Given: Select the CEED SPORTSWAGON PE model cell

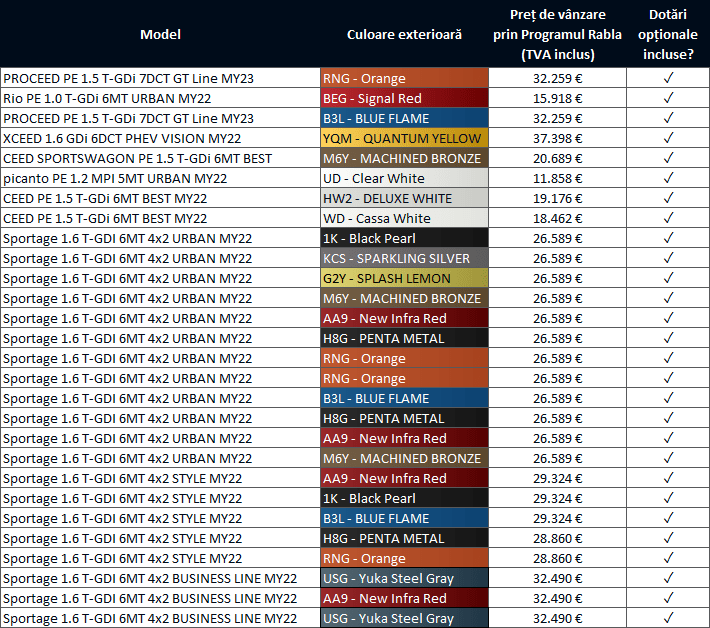Looking at the screenshot, I should [160, 158].
